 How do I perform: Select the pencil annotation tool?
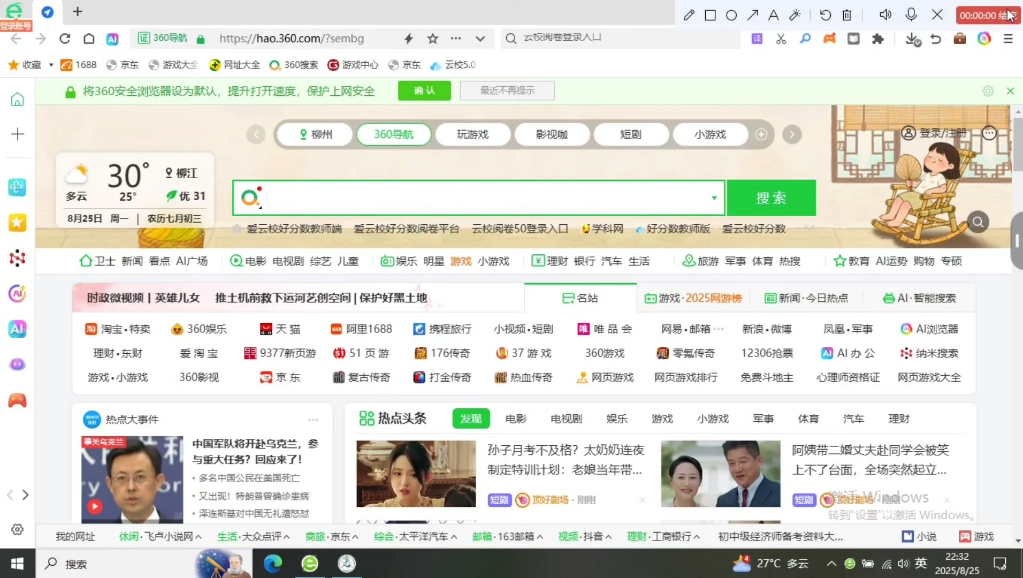coord(689,15)
